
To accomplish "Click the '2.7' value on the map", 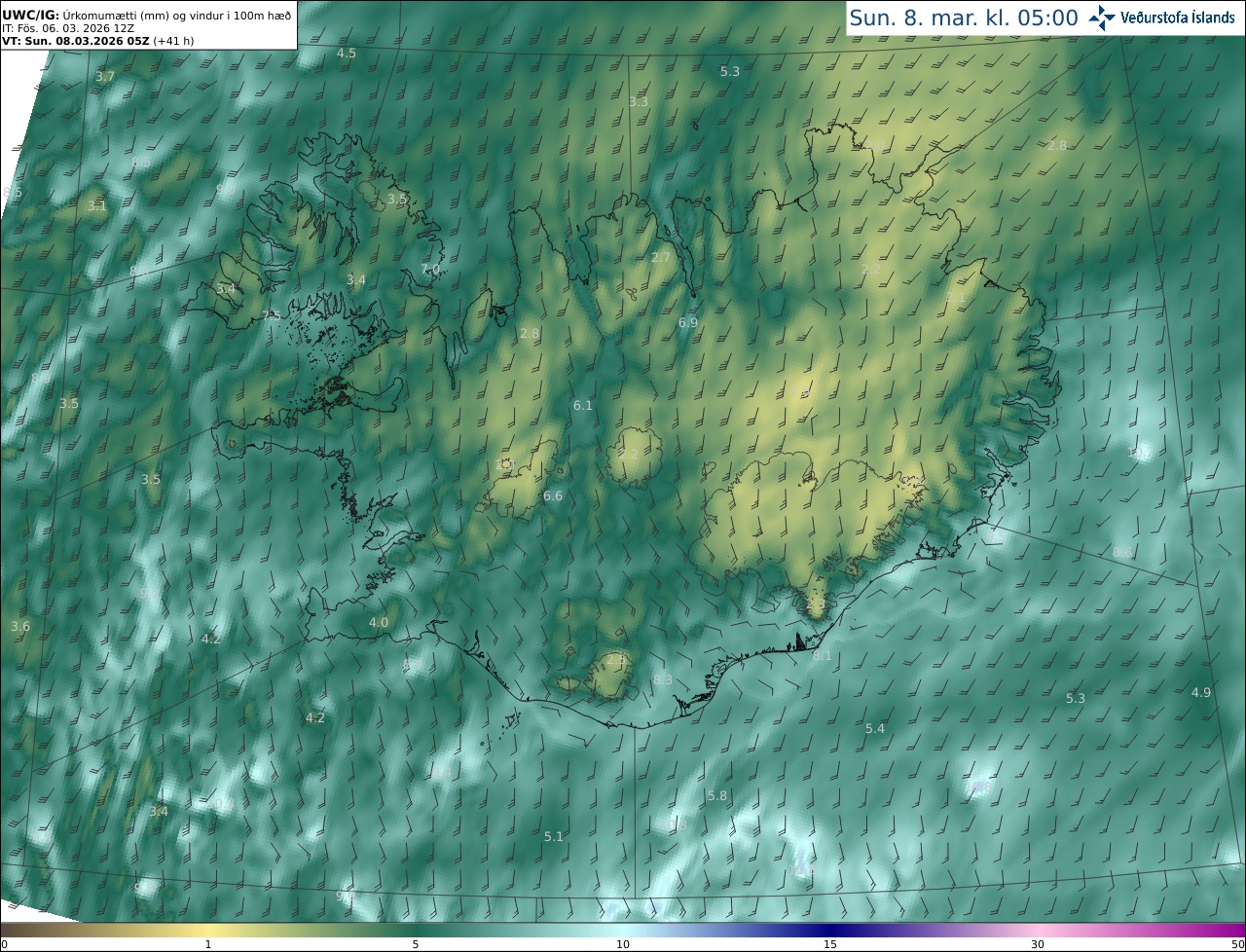I will pos(661,258).
